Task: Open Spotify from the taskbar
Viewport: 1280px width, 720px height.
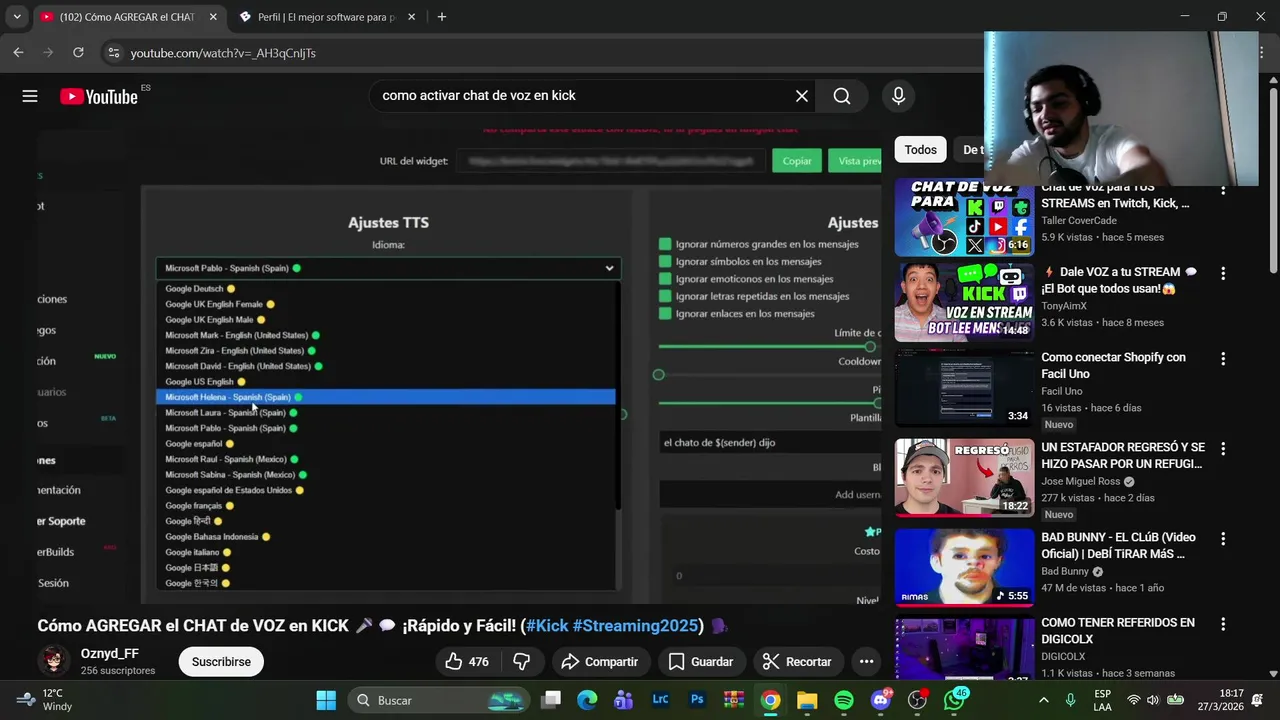Action: [843, 700]
